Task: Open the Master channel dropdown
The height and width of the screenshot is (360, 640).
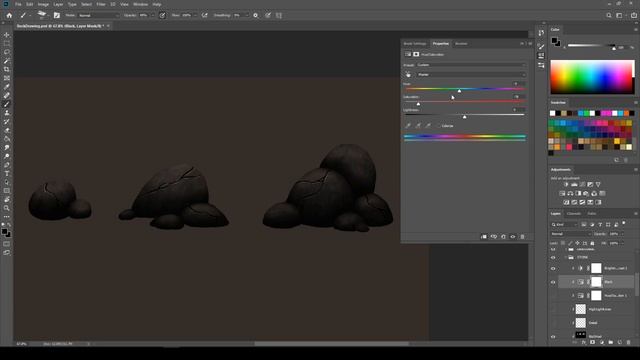Action: (x=471, y=75)
